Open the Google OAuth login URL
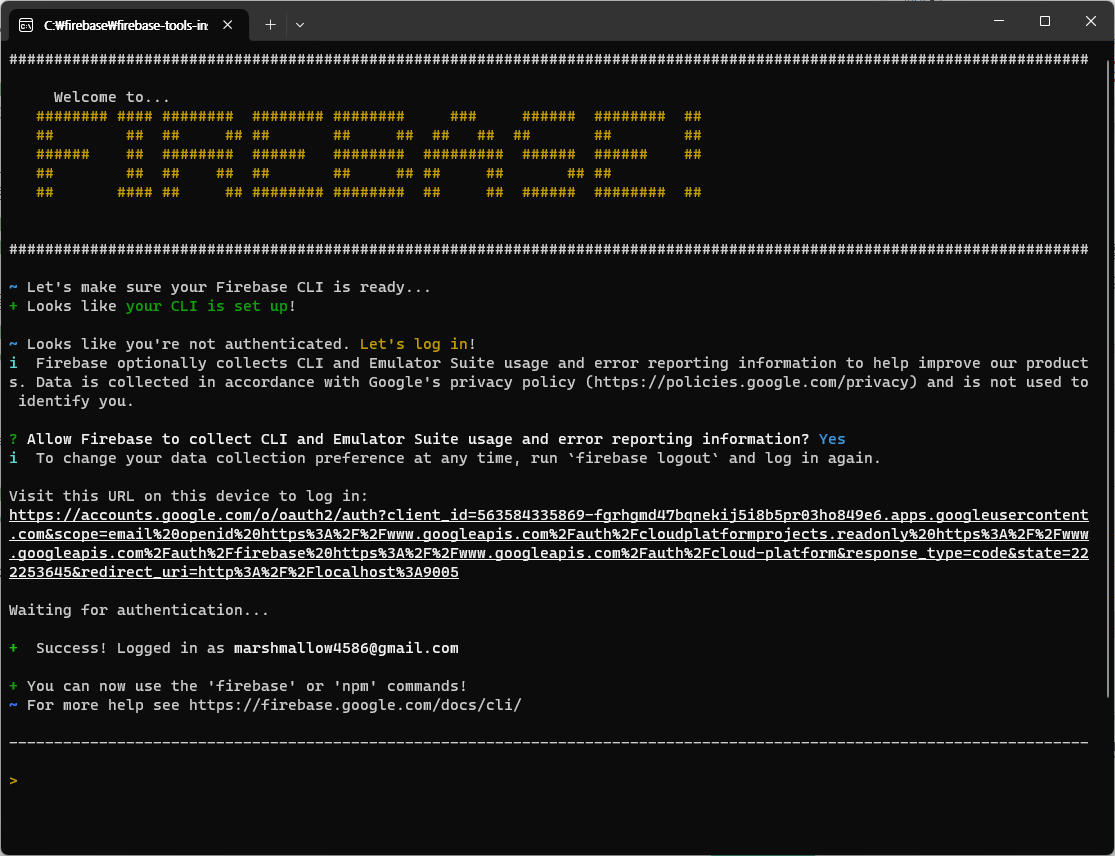Viewport: 1115px width, 856px height. [548, 543]
